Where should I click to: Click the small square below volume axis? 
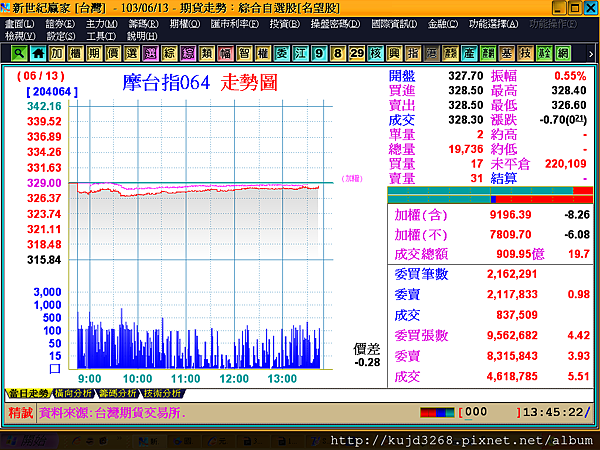pos(55,369)
